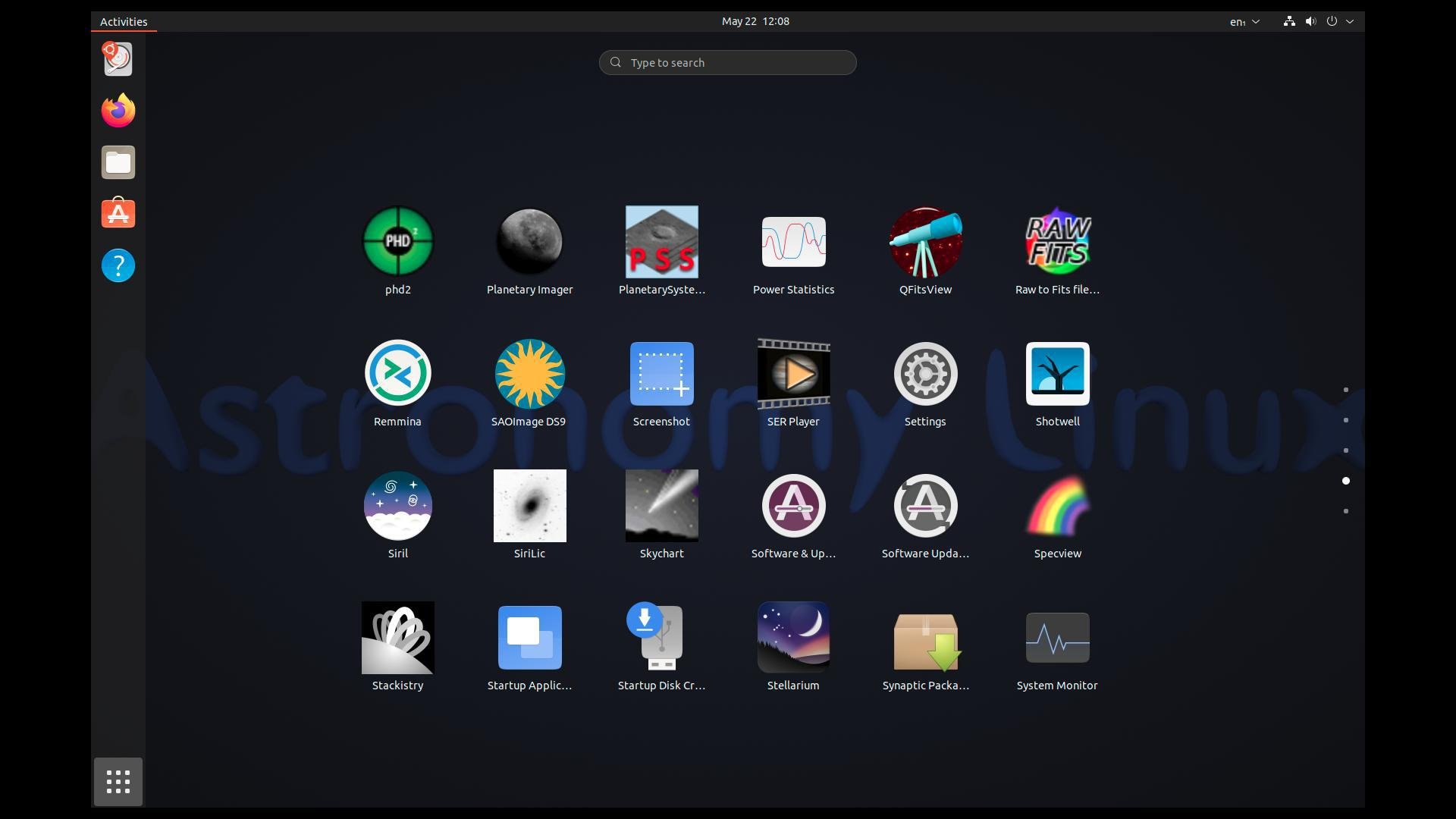The image size is (1456, 819).
Task: Launch Raw to Fits file converter
Action: (1057, 242)
